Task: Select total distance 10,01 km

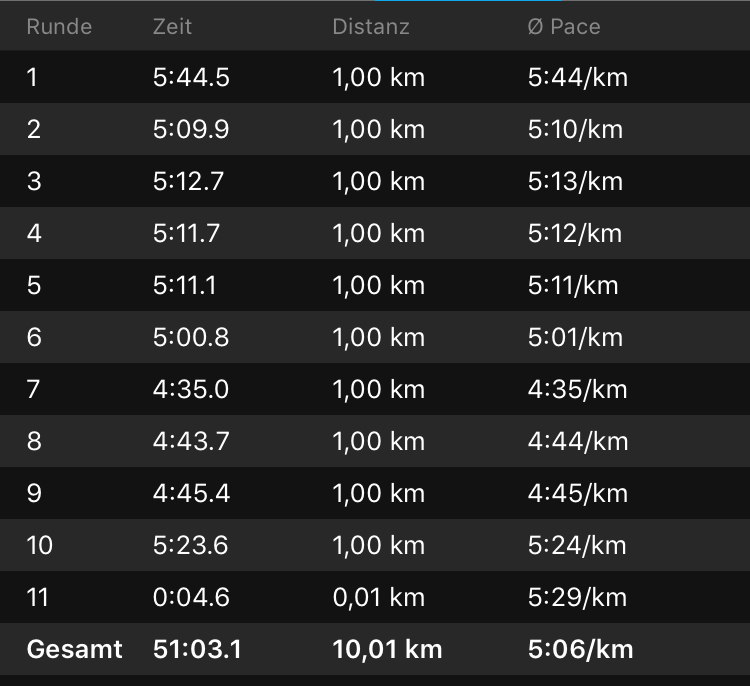Action: point(387,650)
